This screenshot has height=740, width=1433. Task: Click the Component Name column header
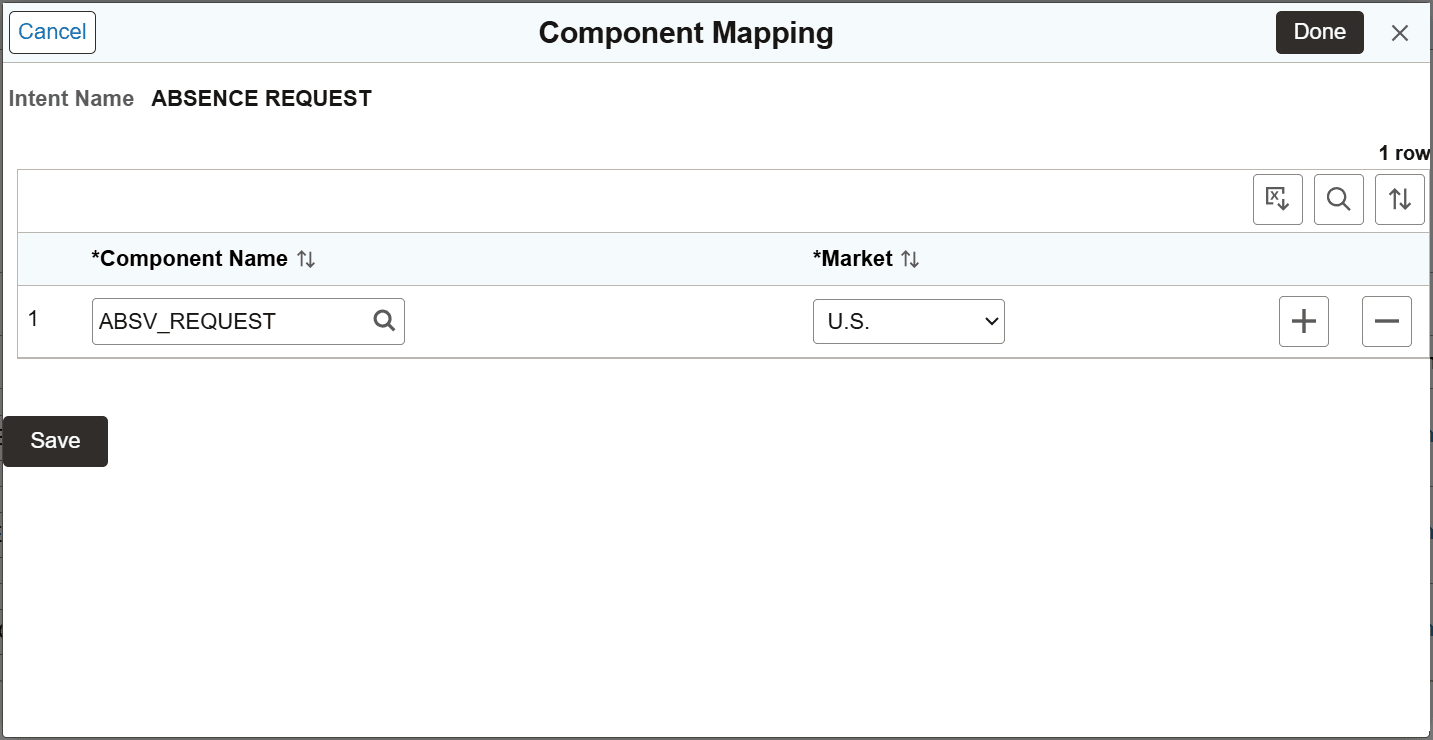(190, 259)
